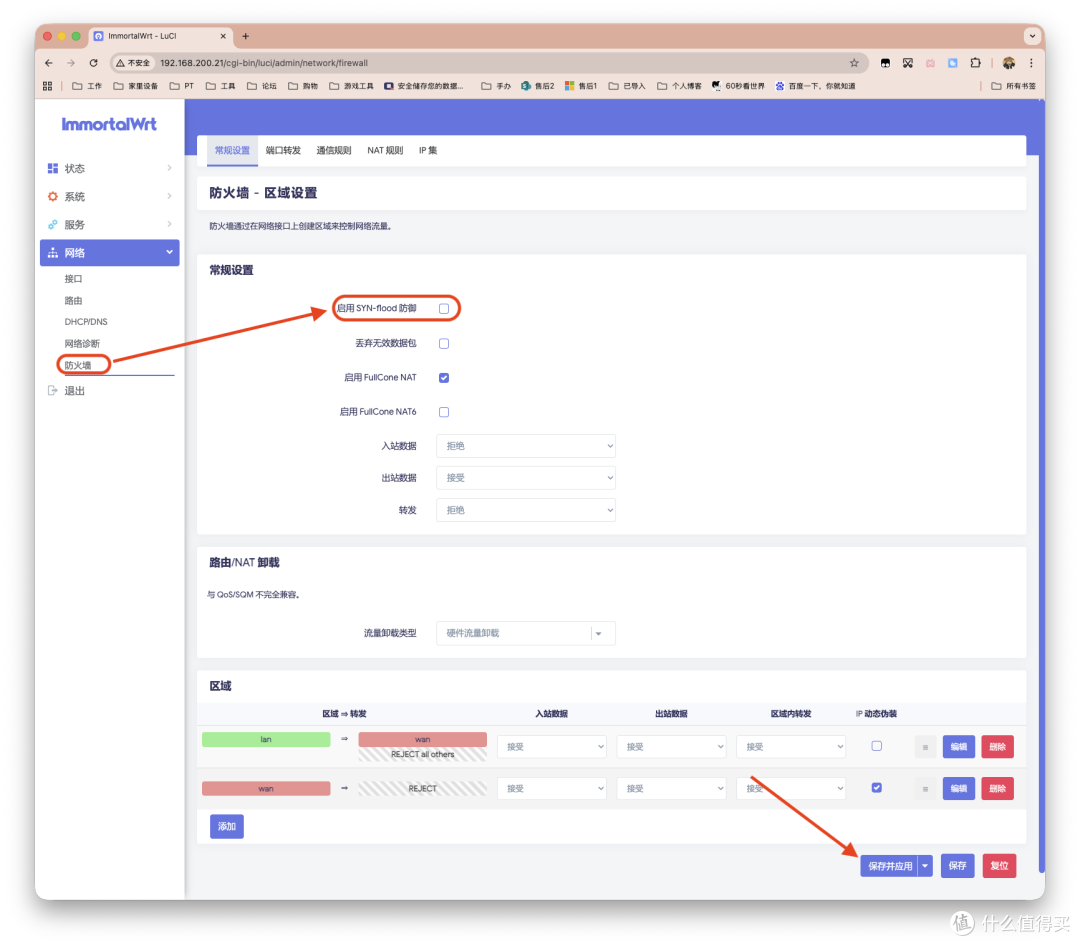Open the 百度一下 bookmark
The image size is (1080, 946).
(x=816, y=86)
